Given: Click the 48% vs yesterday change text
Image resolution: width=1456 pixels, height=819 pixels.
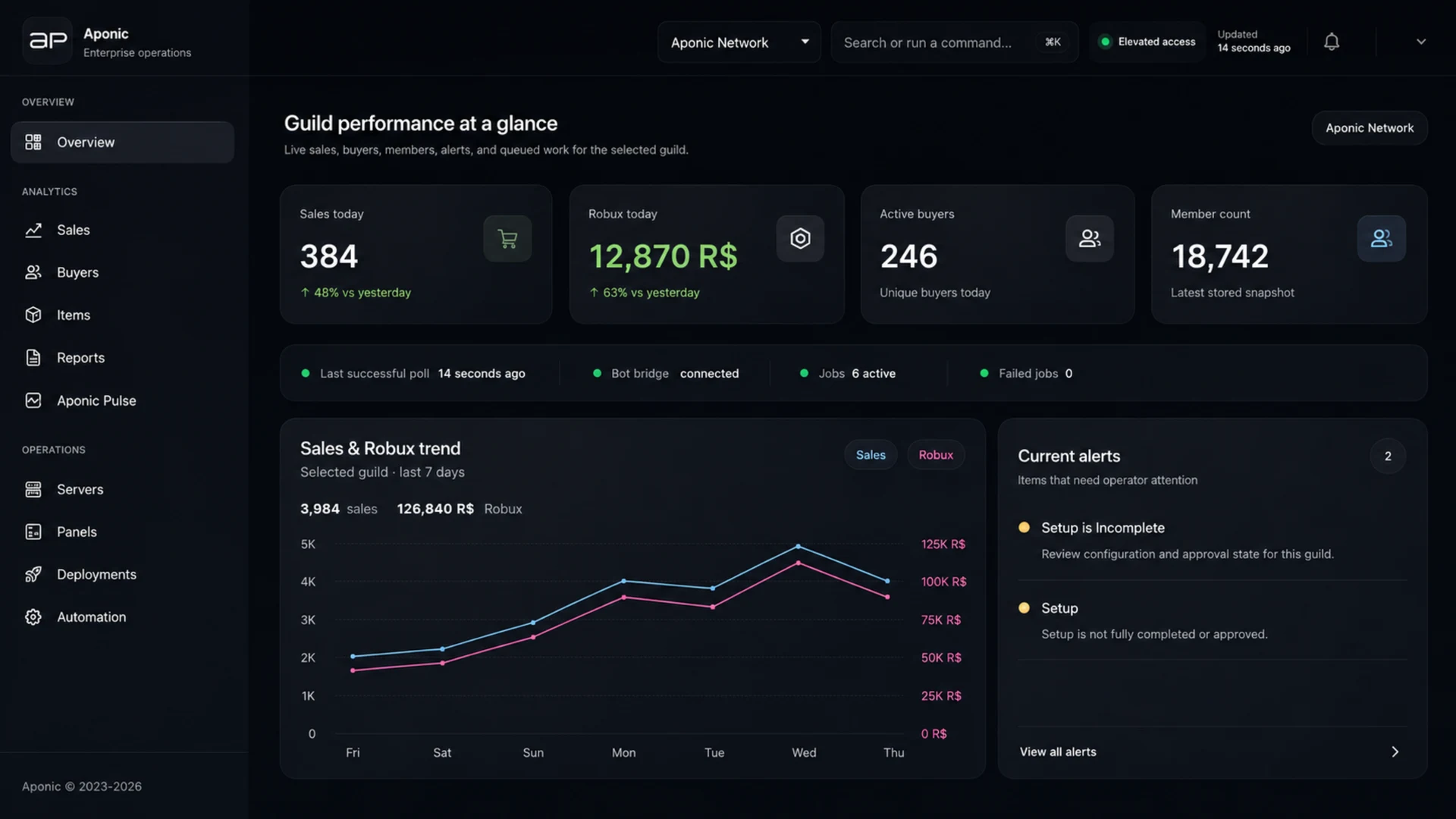Looking at the screenshot, I should click(x=356, y=293).
